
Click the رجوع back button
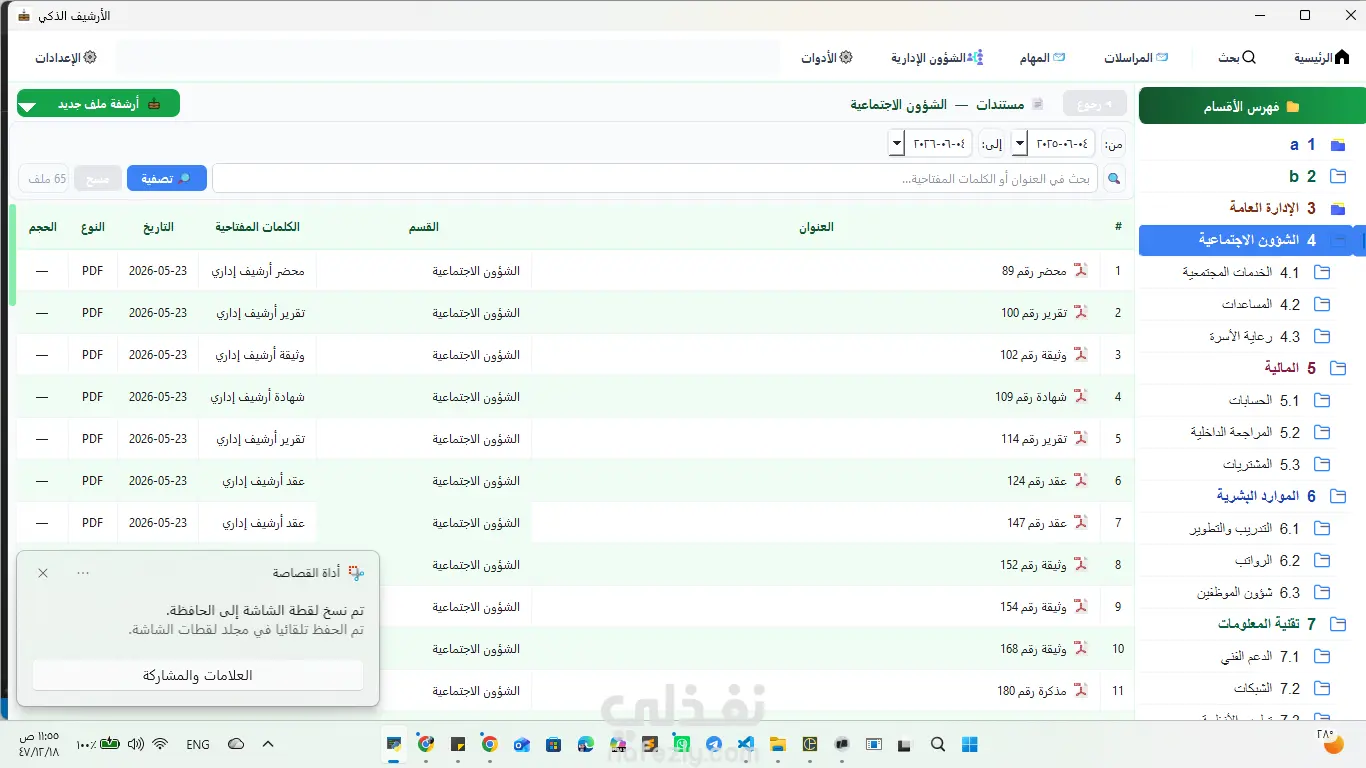click(x=1094, y=104)
